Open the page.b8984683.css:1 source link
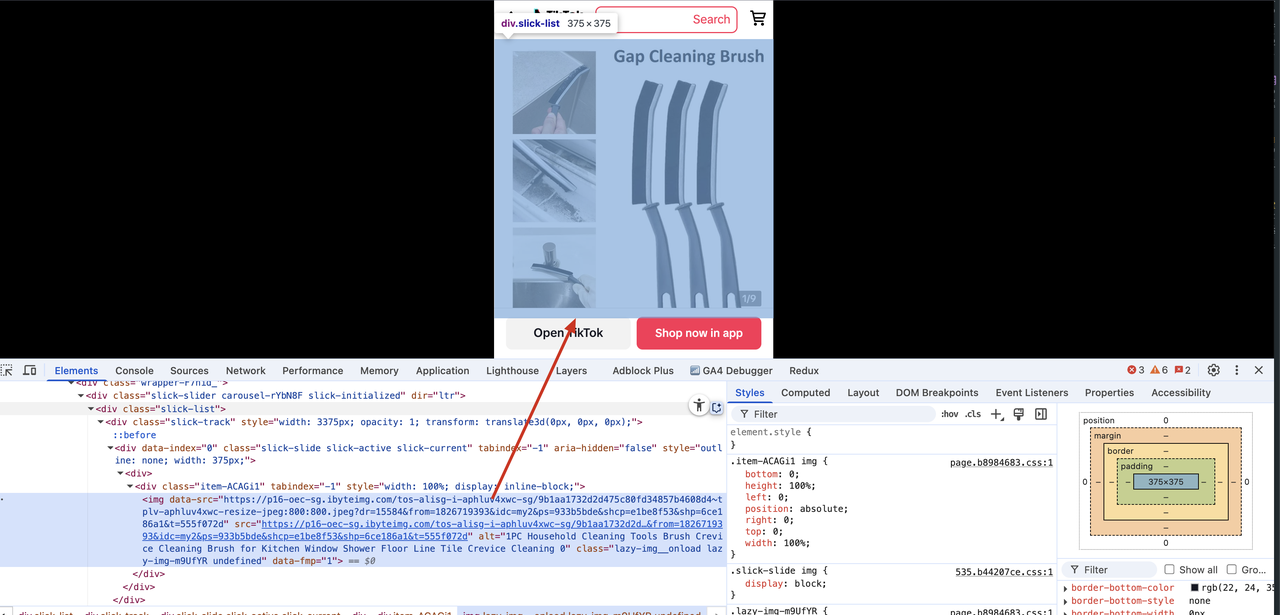 point(1001,461)
